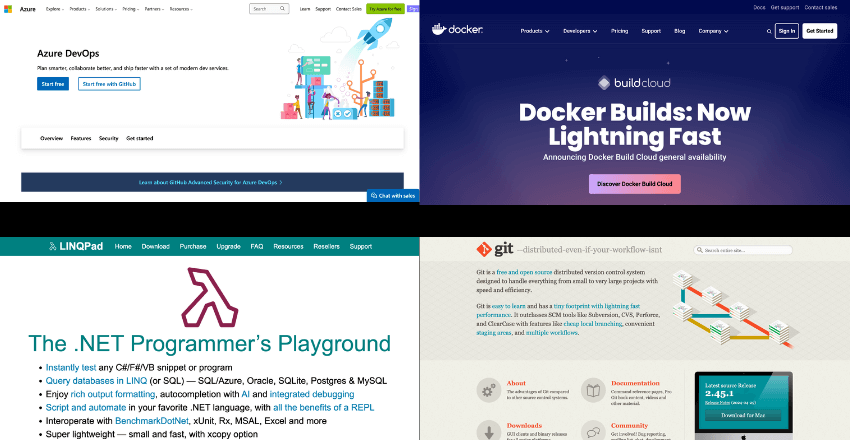Click git Download for Mac button
850x440 pixels.
click(743, 416)
